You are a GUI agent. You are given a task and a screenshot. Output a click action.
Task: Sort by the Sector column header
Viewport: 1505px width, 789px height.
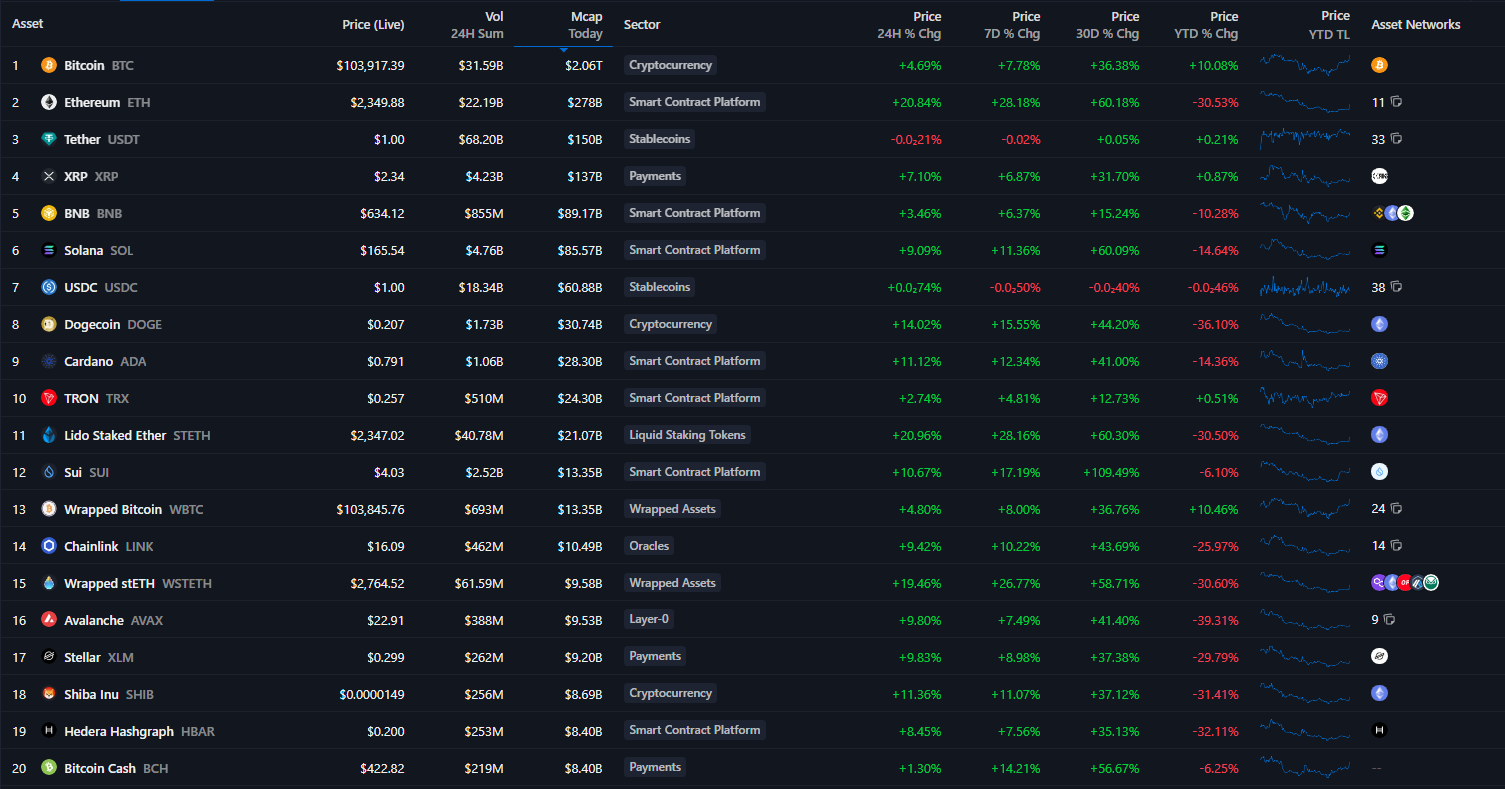click(x=642, y=25)
